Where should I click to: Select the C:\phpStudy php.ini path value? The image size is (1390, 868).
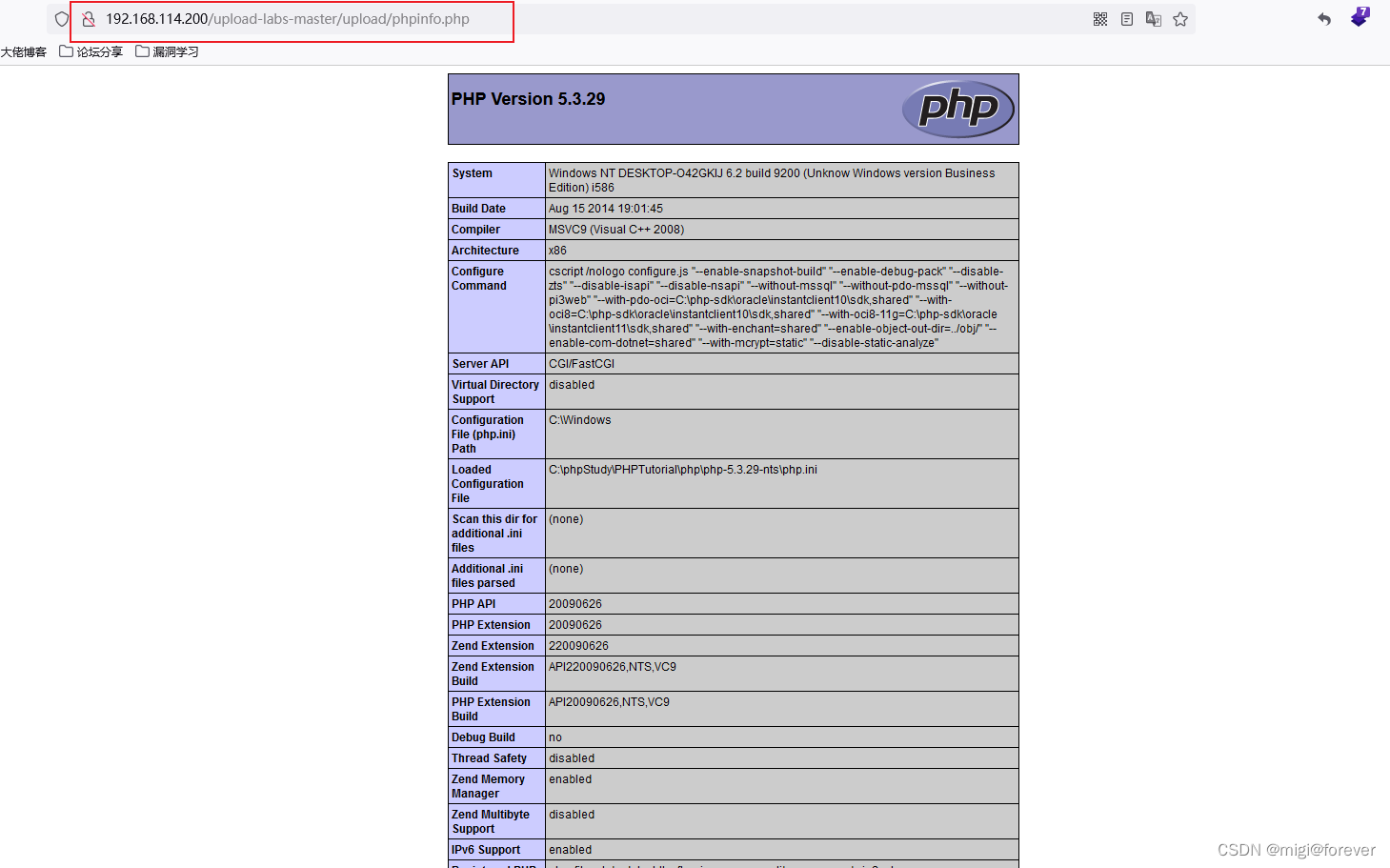coord(683,470)
